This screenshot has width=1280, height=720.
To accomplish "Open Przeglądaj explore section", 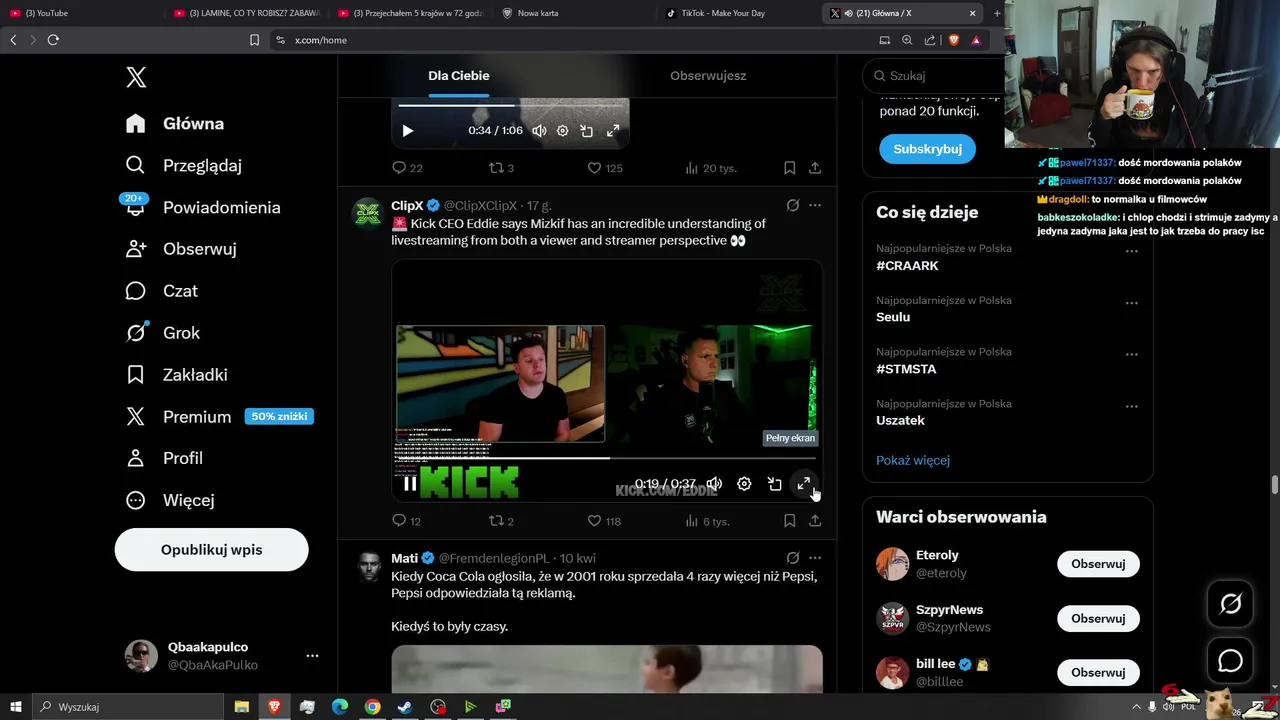I will 184,165.
